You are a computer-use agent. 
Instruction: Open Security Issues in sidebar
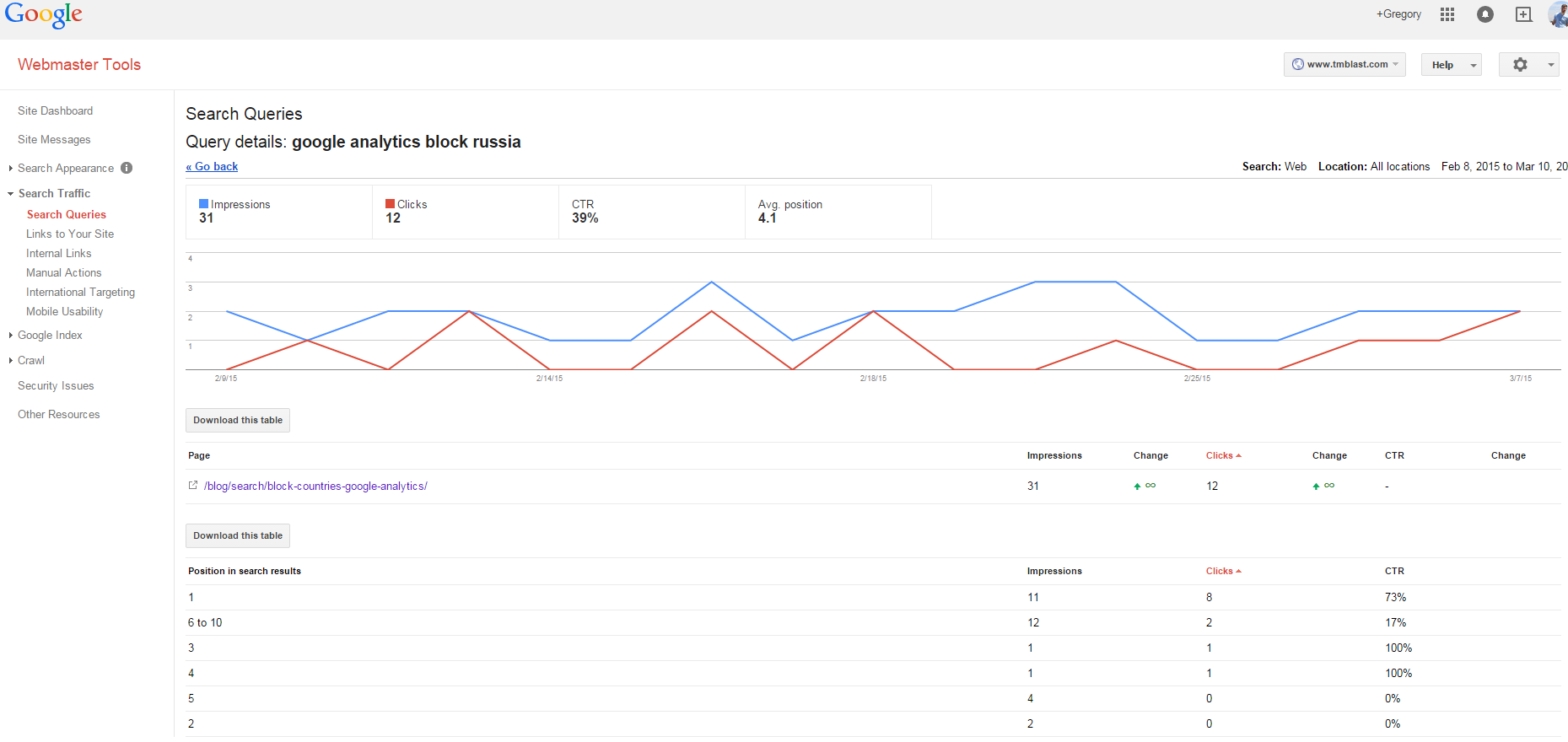[x=56, y=385]
